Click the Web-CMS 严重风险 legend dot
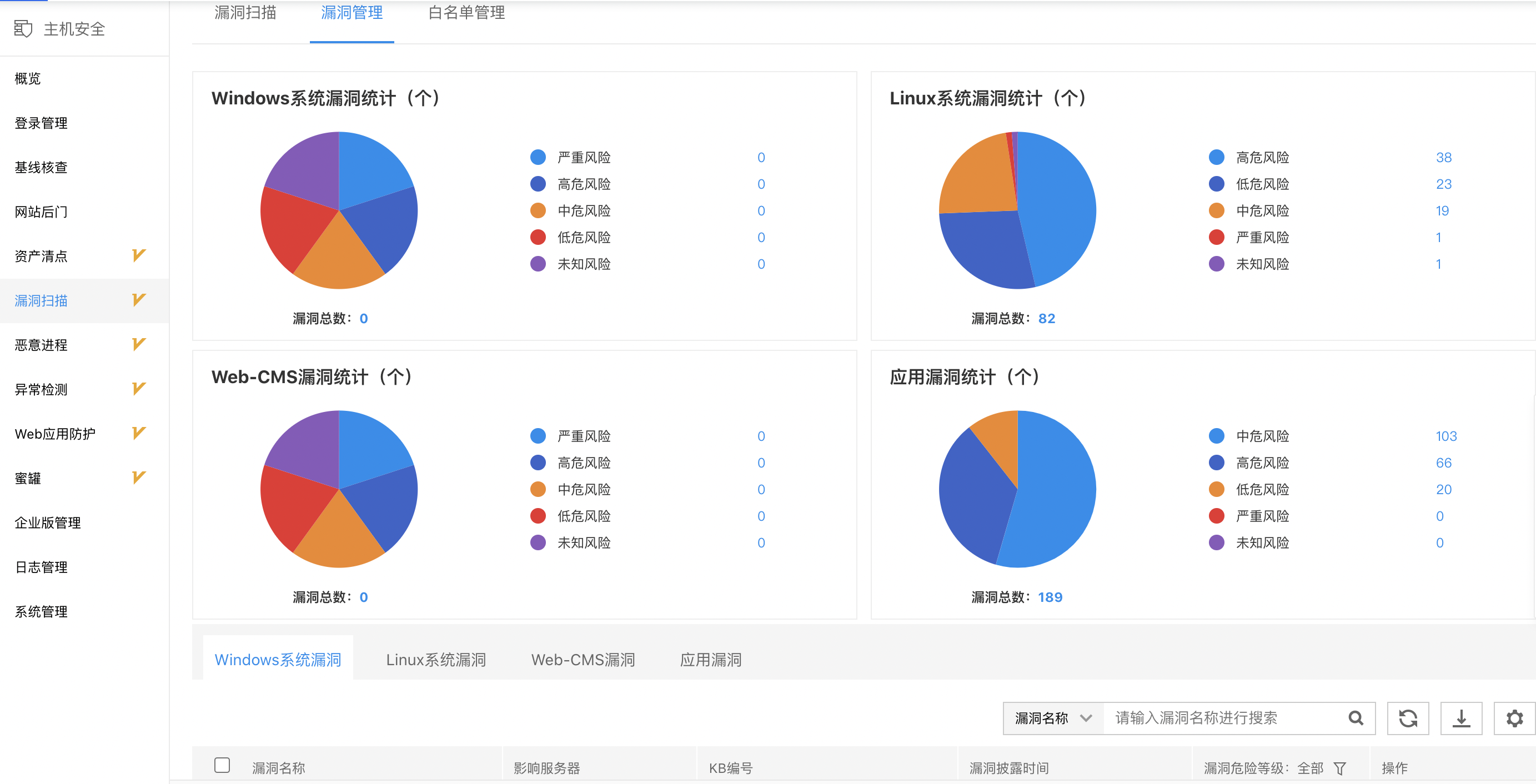The height and width of the screenshot is (784, 1536). pos(538,436)
